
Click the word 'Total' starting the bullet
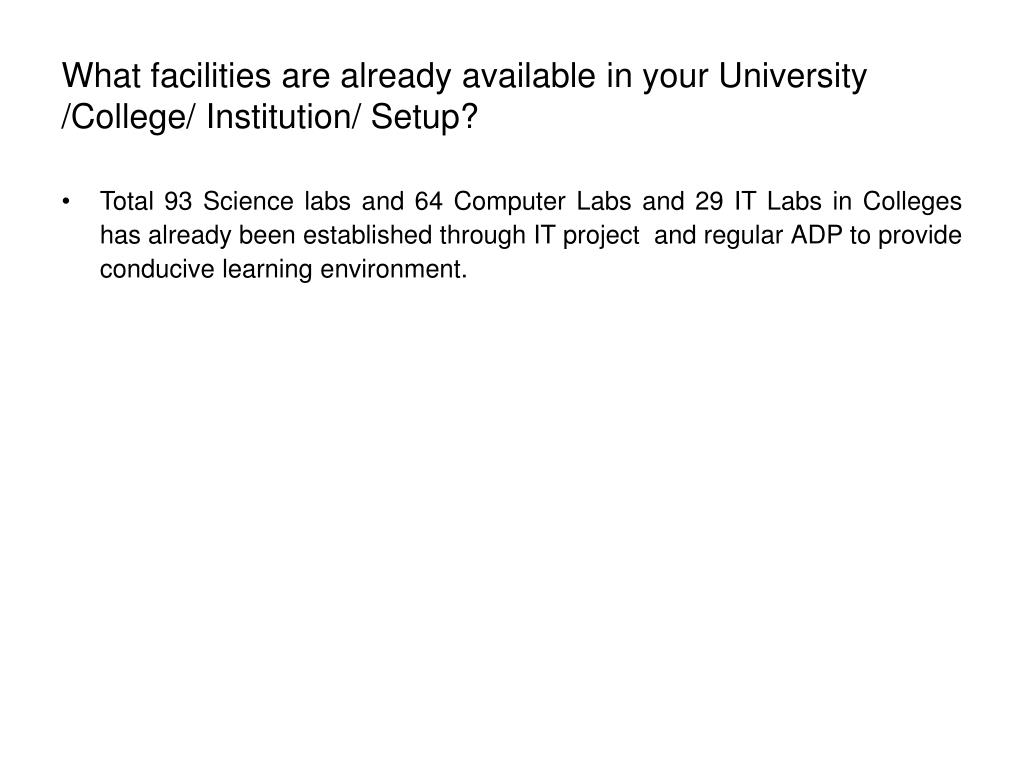(x=127, y=201)
